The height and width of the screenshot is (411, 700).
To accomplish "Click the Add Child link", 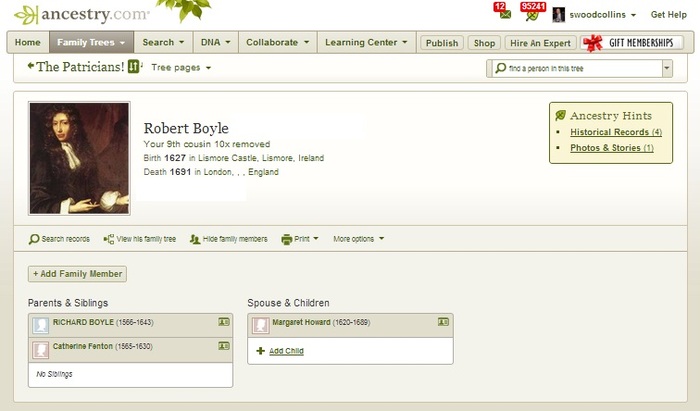I will [286, 351].
